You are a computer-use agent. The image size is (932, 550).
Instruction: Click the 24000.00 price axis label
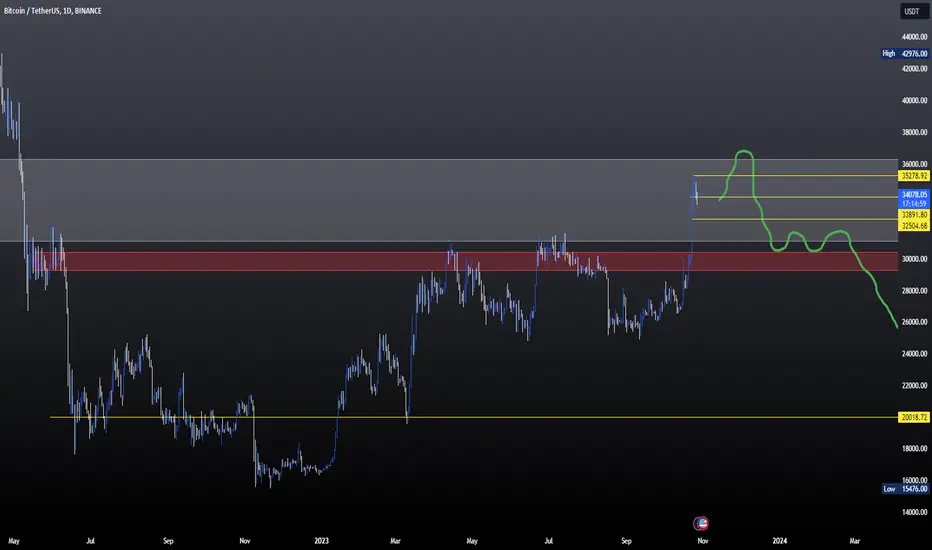click(914, 354)
